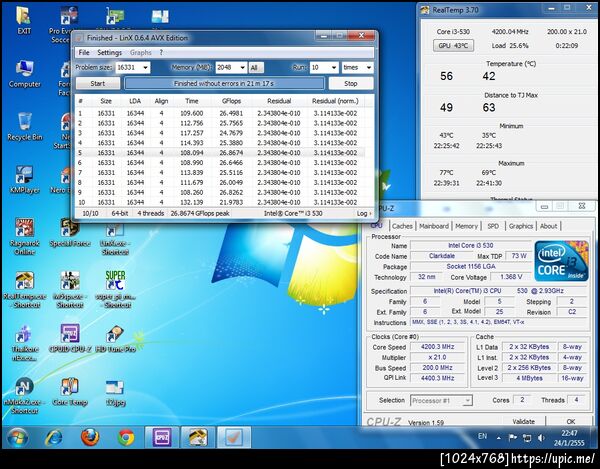The image size is (600, 469).
Task: Launch Special Force desktop icon
Action: [70, 232]
